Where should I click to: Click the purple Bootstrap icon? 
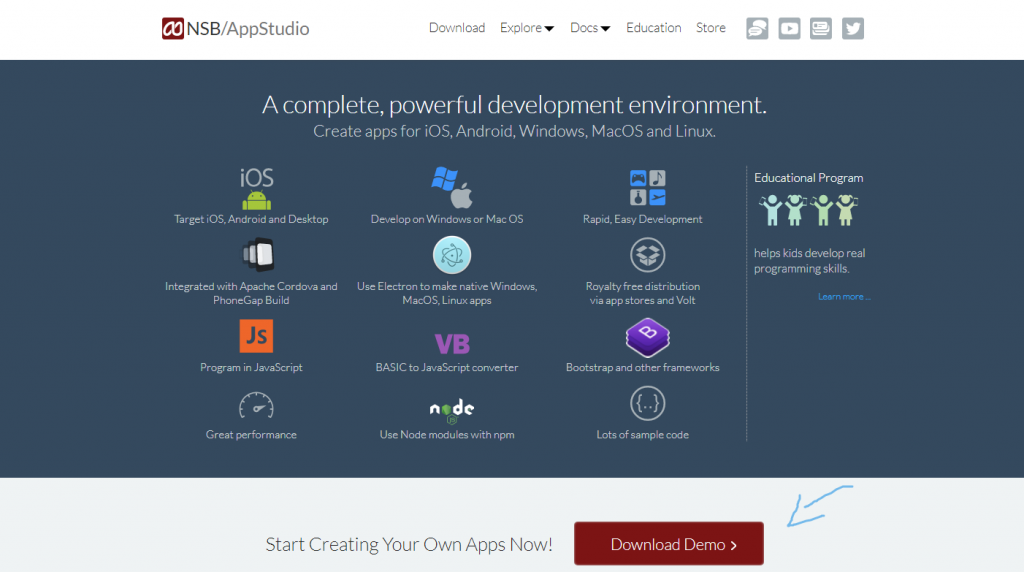point(647,337)
